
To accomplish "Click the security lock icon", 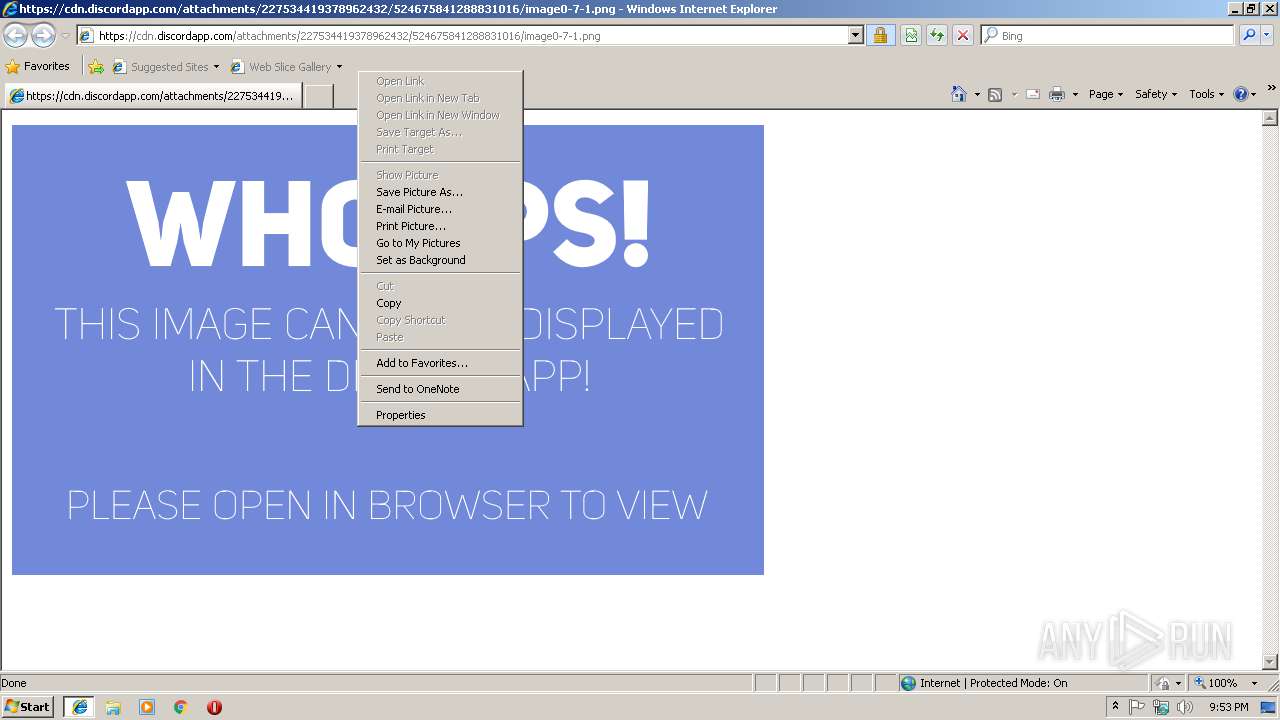I will pos(880,35).
